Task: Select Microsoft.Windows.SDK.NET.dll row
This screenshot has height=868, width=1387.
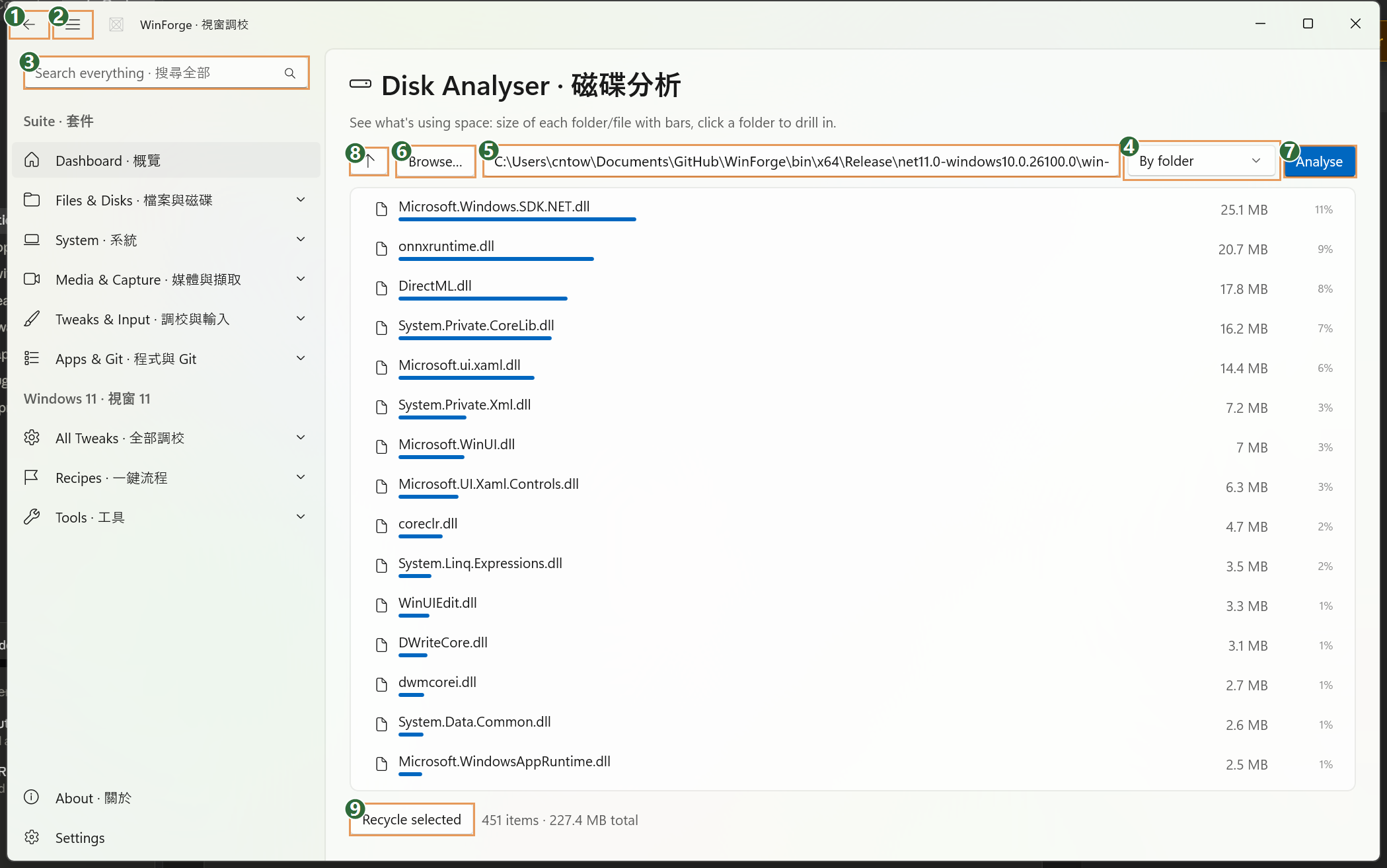Action: pyautogui.click(x=852, y=209)
